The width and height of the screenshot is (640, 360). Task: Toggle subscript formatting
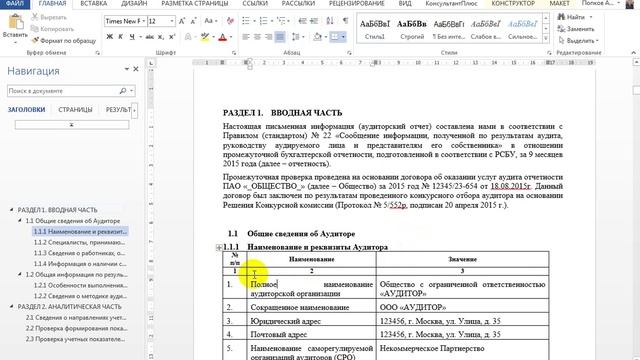coord(161,37)
